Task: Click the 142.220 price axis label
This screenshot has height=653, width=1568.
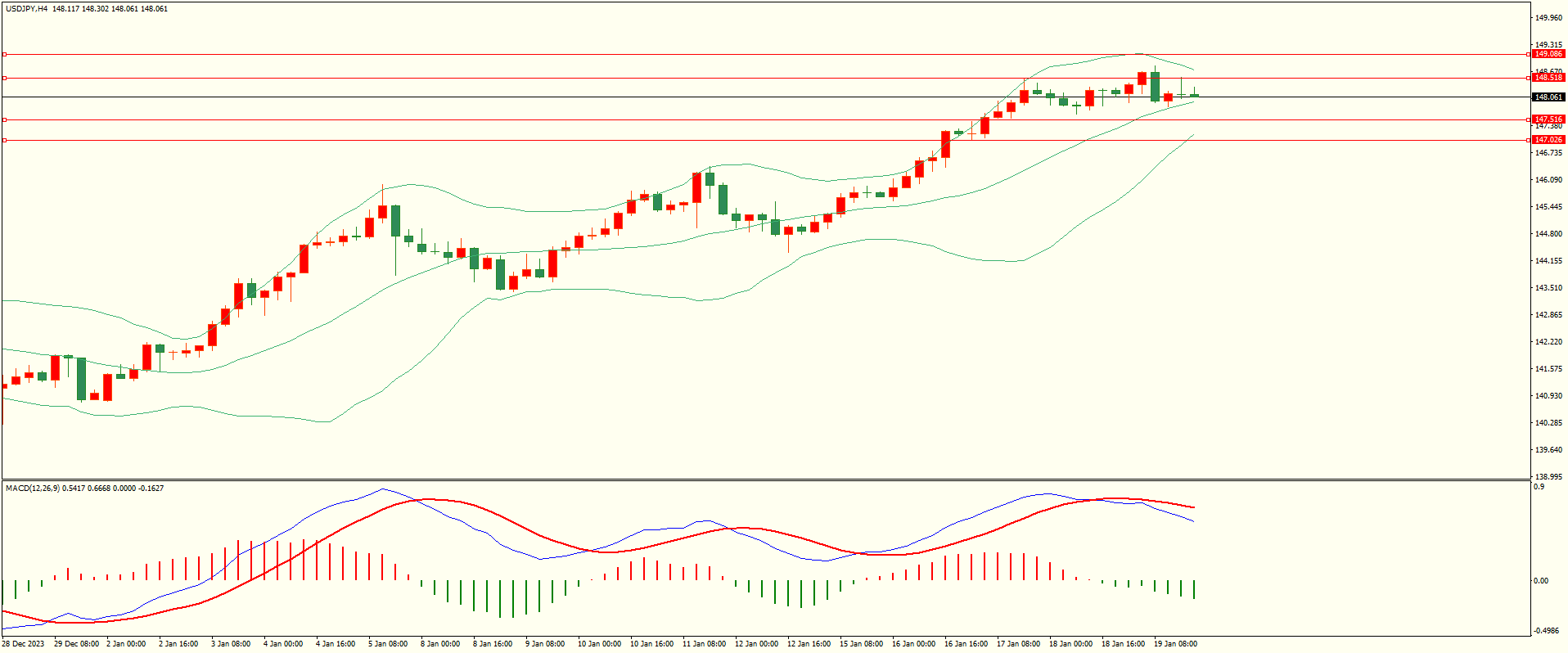Action: [1548, 342]
